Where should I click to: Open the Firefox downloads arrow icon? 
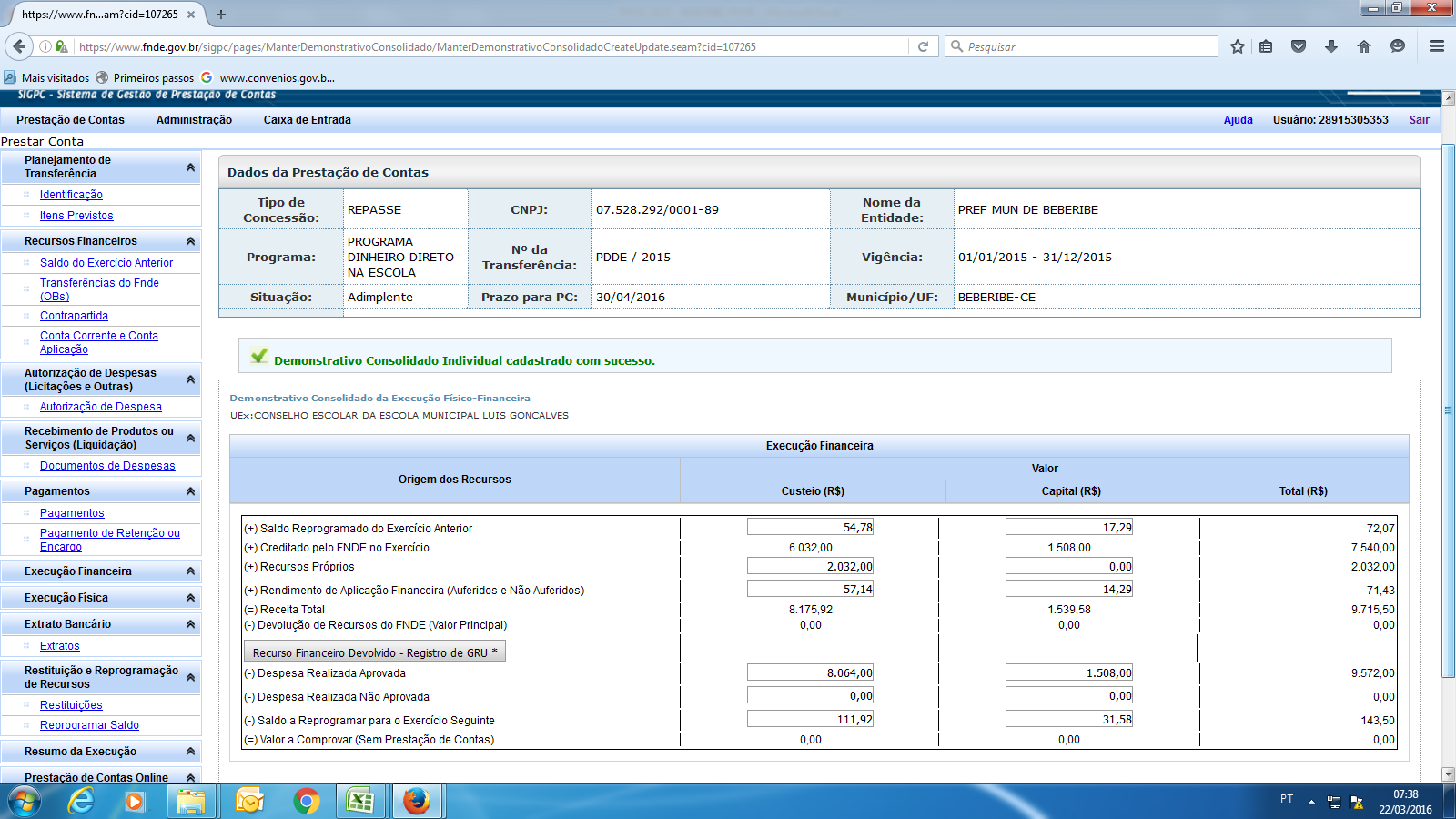pyautogui.click(x=1330, y=46)
